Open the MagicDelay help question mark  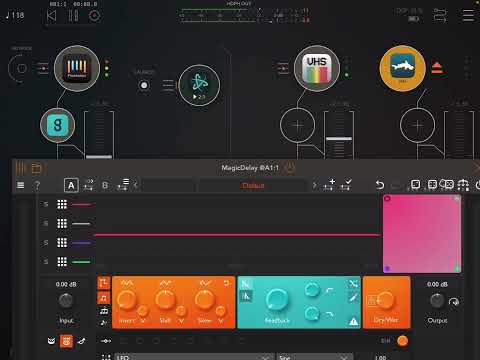click(37, 185)
